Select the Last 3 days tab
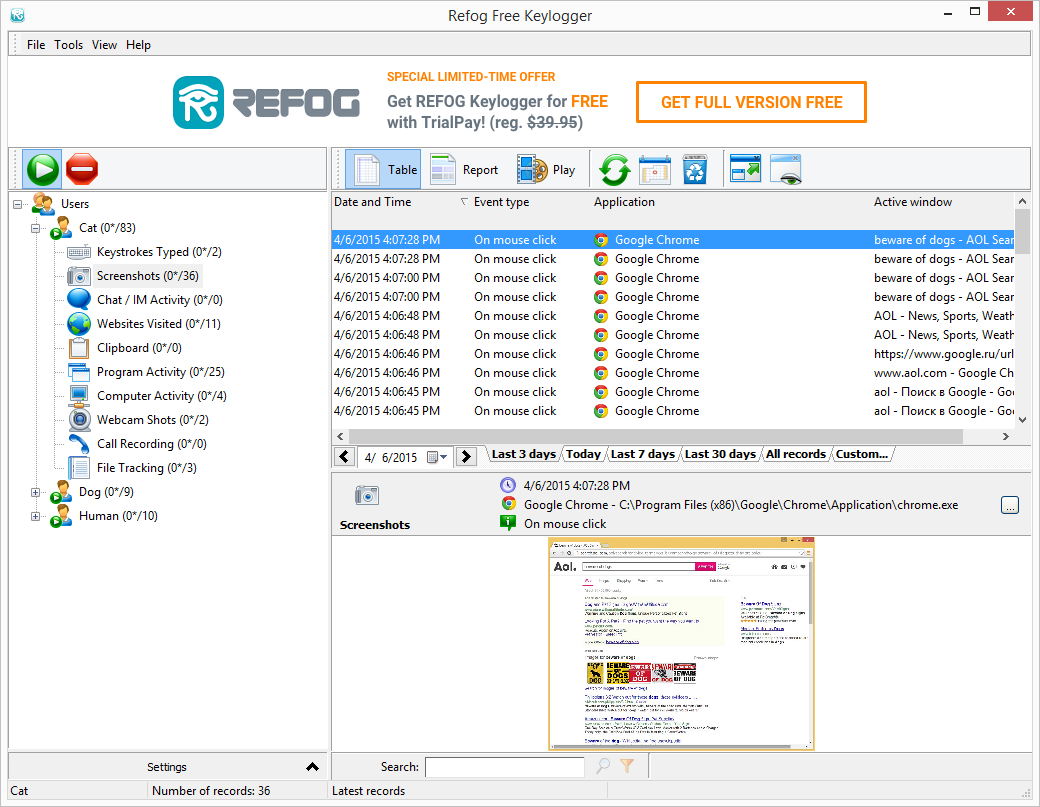The width and height of the screenshot is (1040, 807). (x=523, y=454)
